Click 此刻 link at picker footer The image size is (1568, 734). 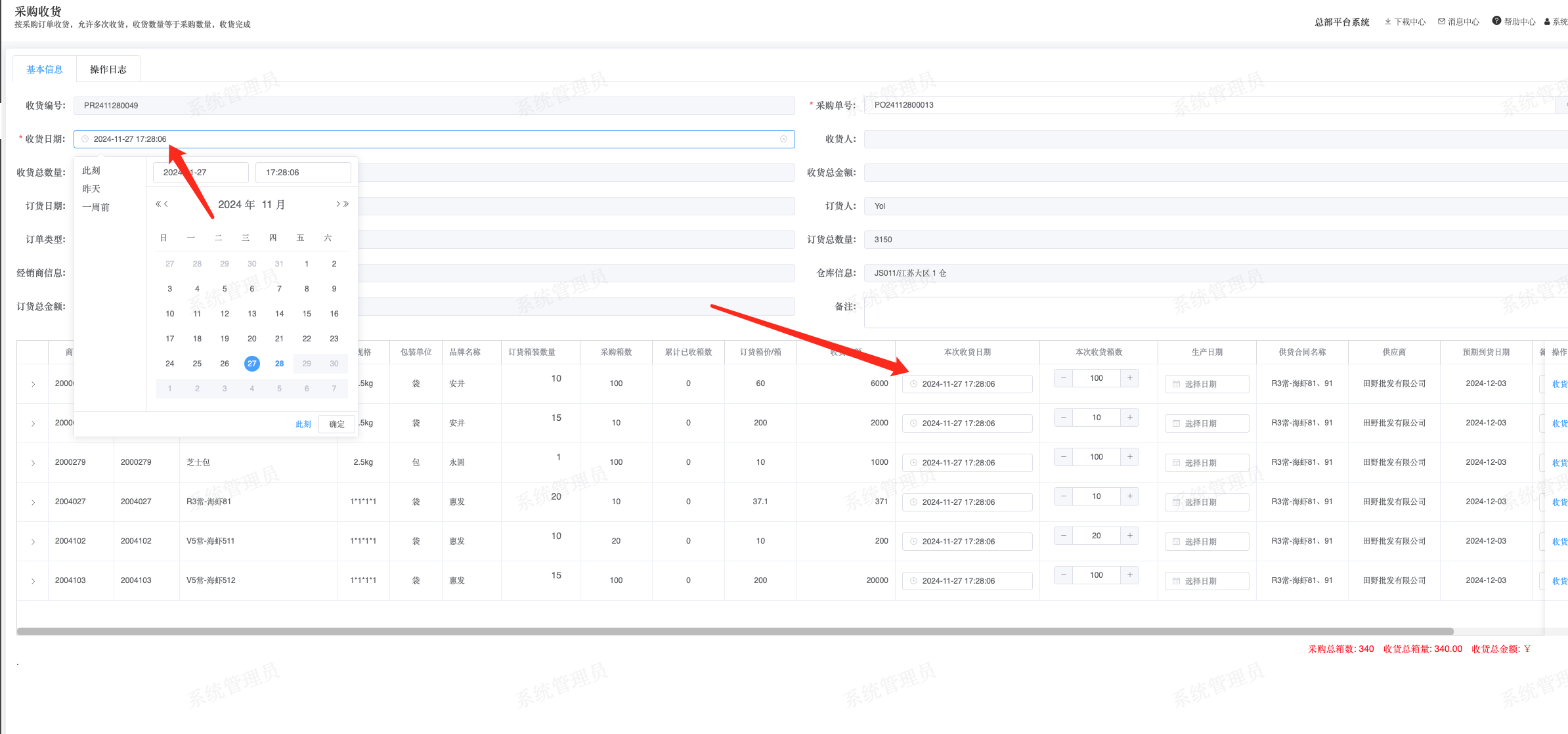303,424
